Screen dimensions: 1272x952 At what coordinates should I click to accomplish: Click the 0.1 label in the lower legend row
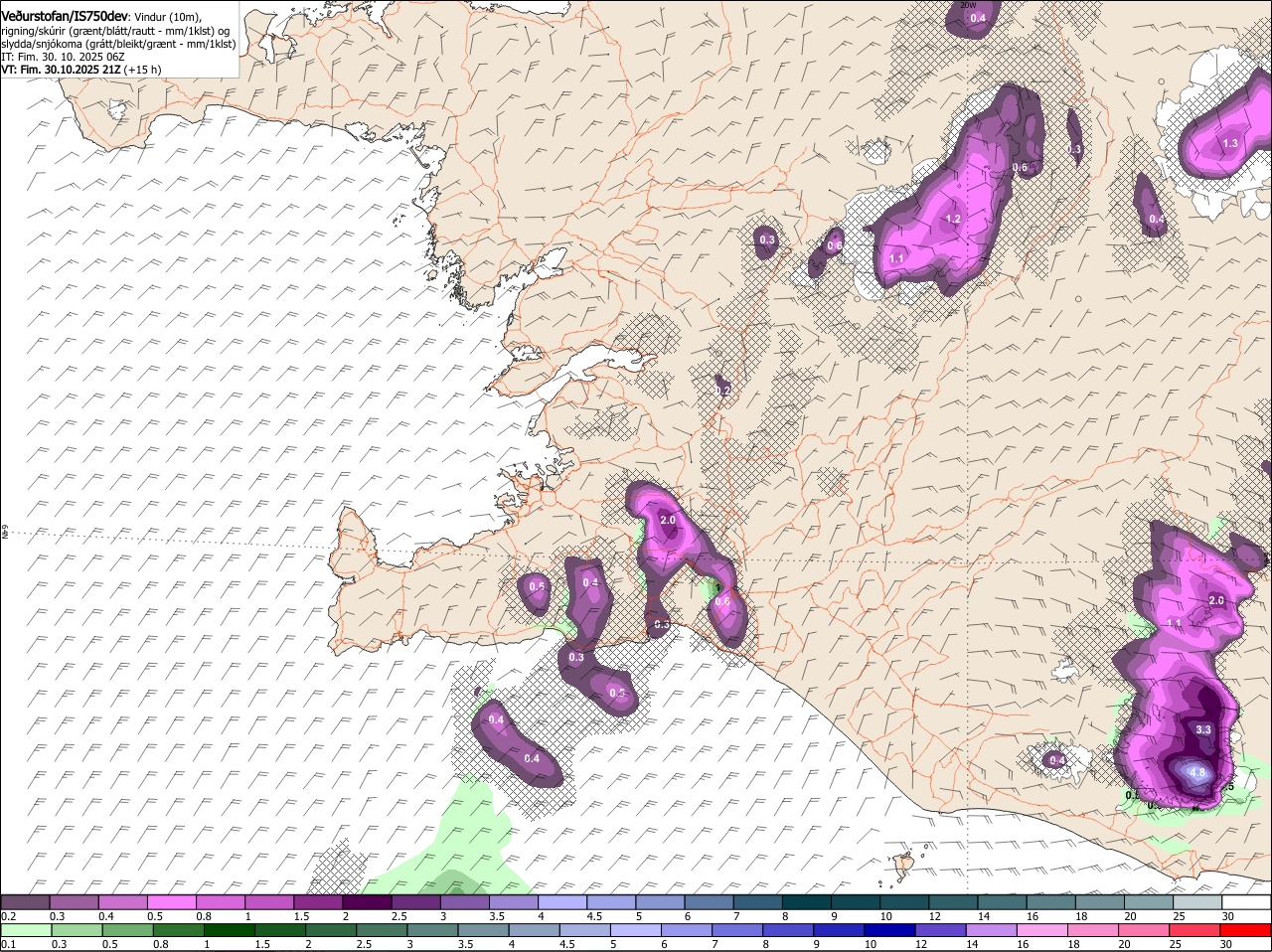click(x=9, y=944)
